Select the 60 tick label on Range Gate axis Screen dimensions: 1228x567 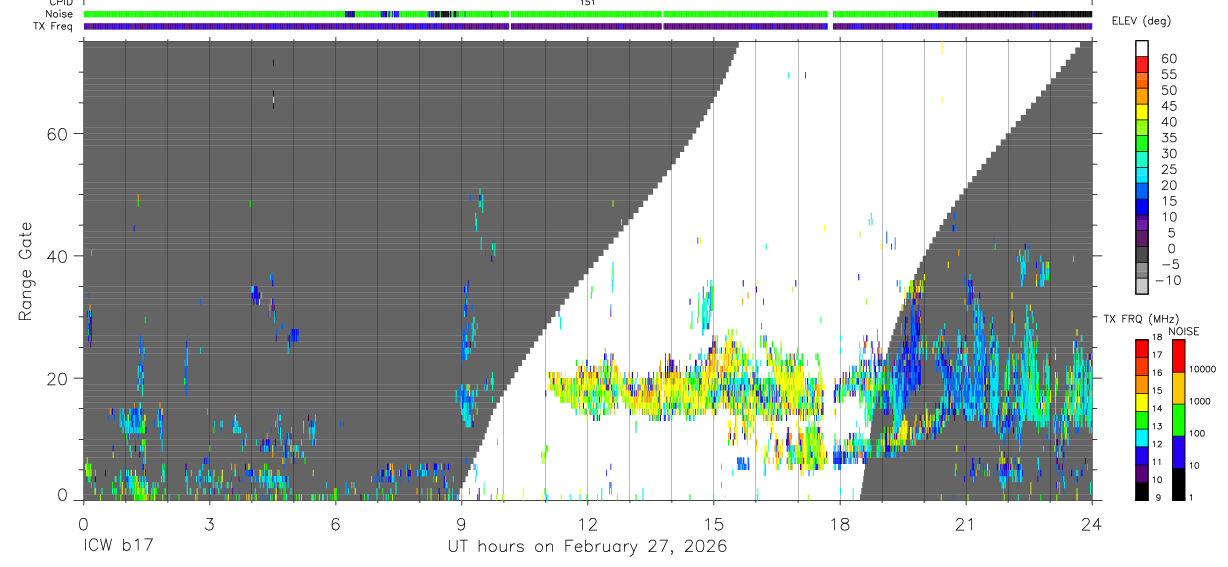tap(57, 134)
